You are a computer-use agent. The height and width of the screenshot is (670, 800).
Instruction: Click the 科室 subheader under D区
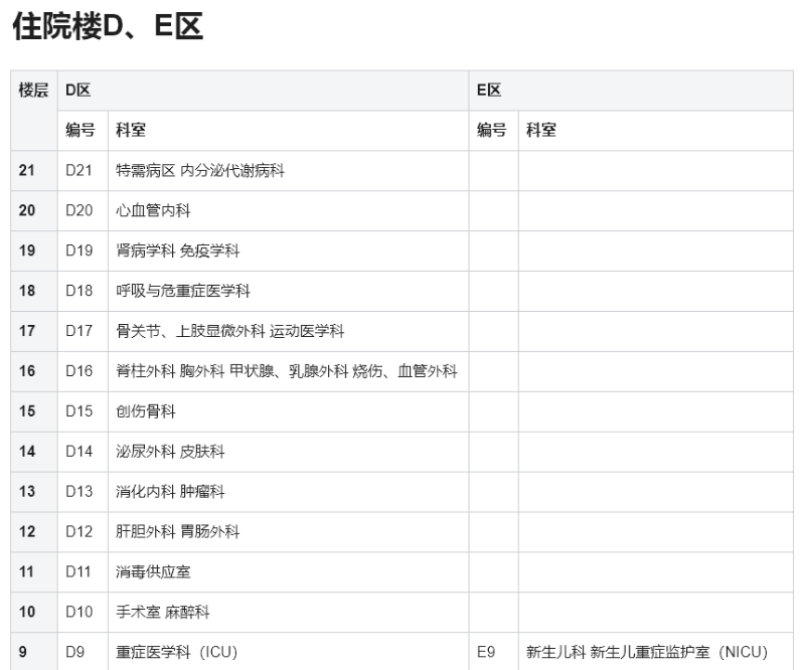click(288, 131)
